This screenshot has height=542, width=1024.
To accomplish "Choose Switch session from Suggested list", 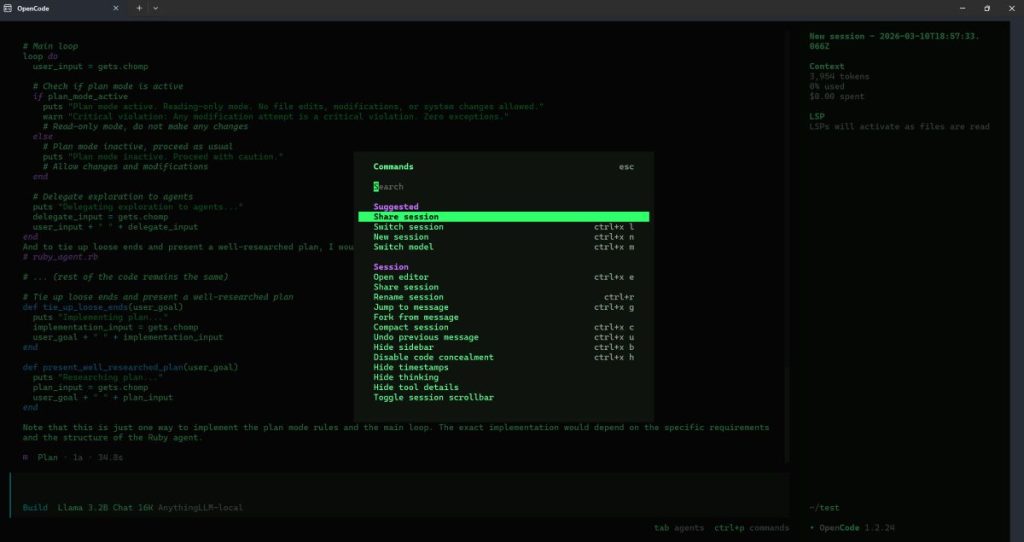I will 408,227.
